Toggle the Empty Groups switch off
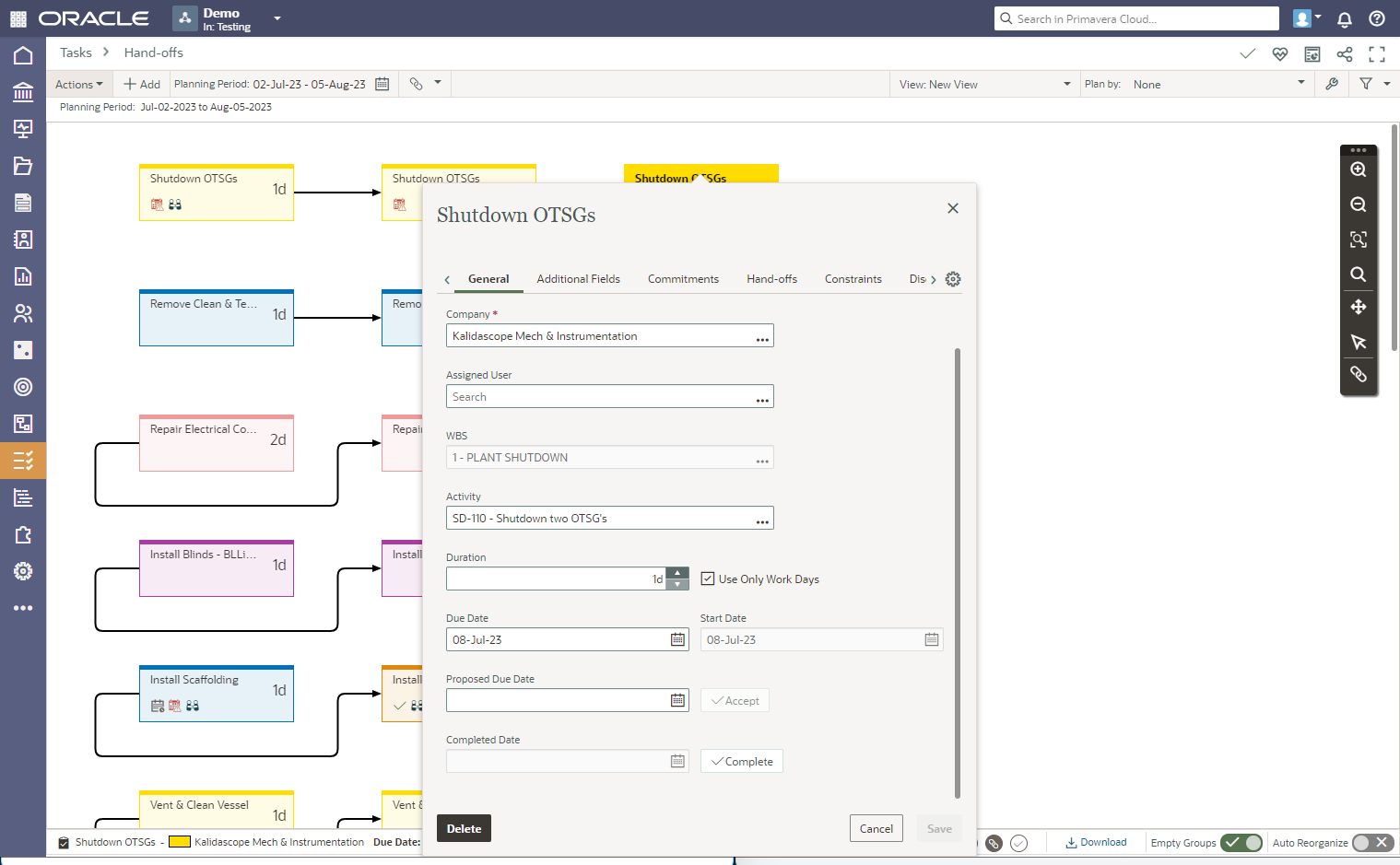Screen dimensions: 1400x865 pos(1241,842)
